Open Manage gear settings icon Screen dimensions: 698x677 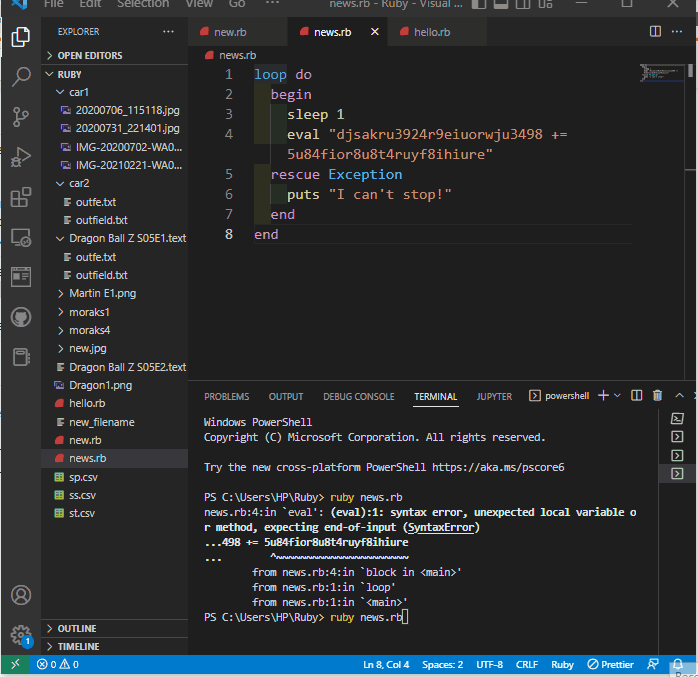pos(20,634)
